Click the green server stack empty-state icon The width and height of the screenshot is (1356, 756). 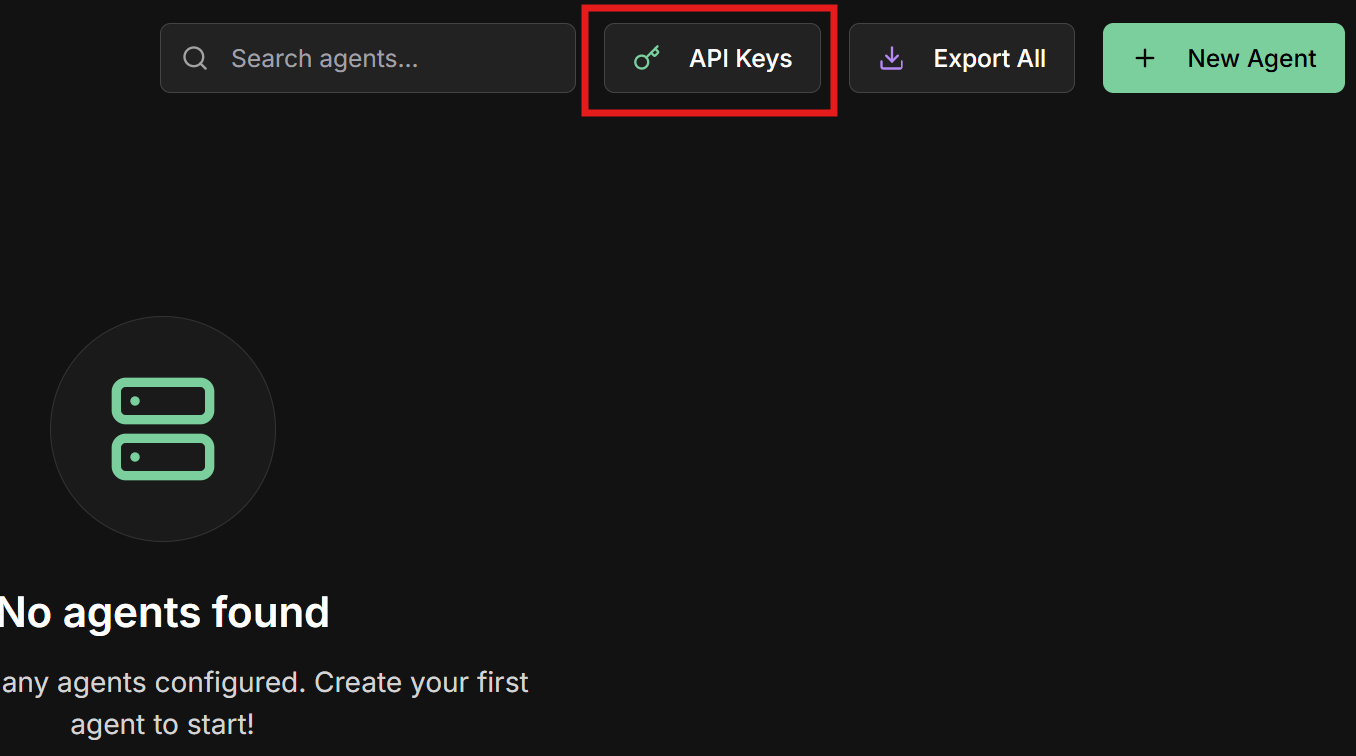tap(163, 429)
